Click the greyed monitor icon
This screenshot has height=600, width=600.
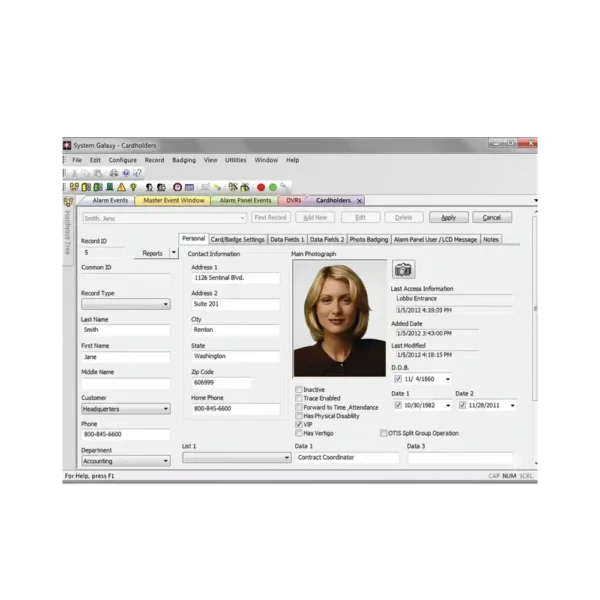click(205, 187)
